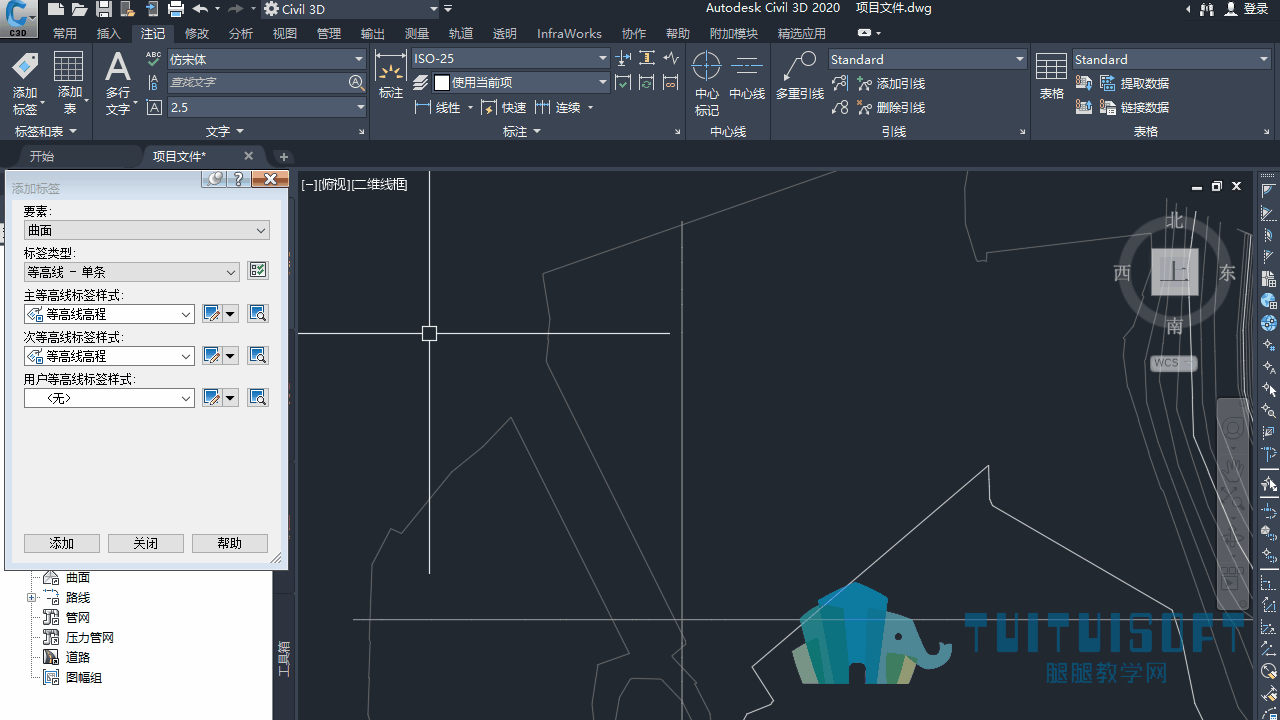The image size is (1280, 720).
Task: Open the font dropdown showing 仿宋体
Action: point(267,59)
